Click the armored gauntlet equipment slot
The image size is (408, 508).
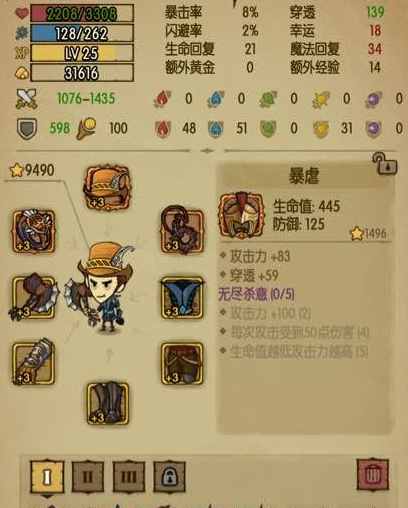coord(34,363)
